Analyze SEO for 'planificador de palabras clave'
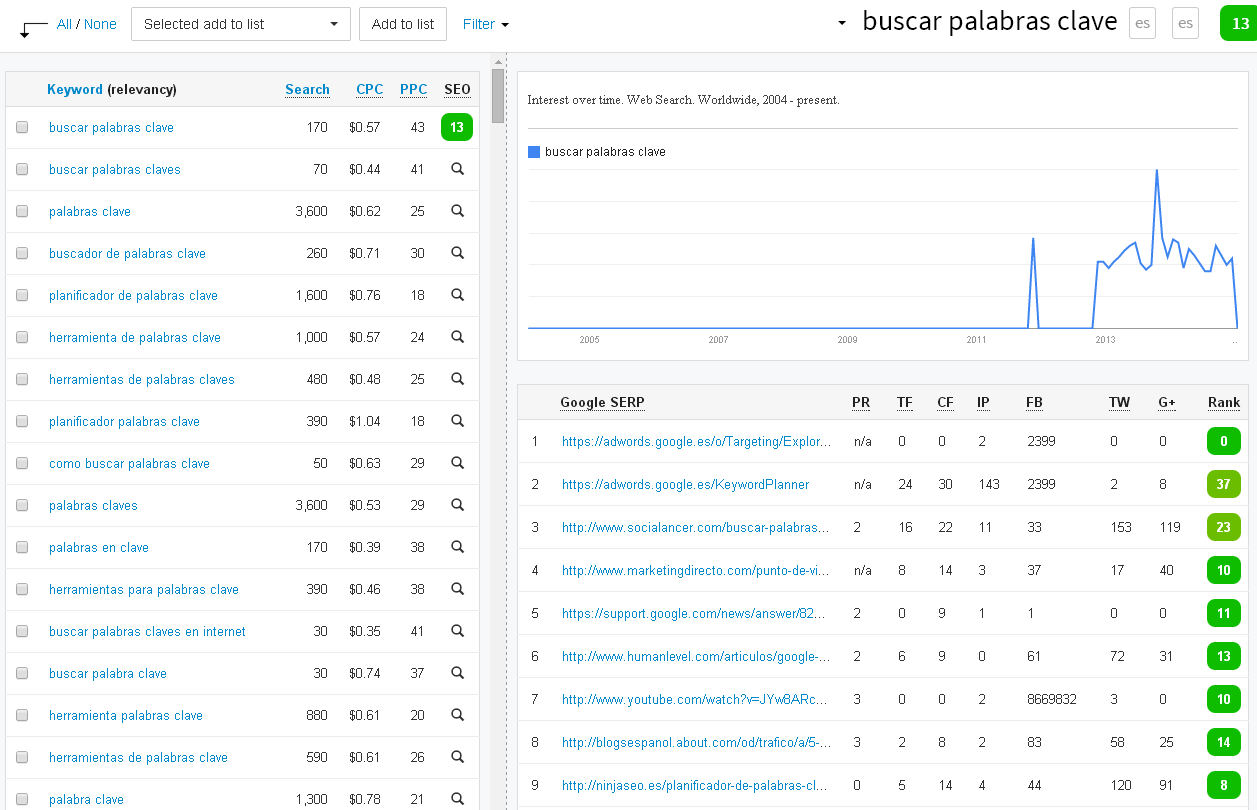Viewport: 1257px width, 810px height. (x=457, y=295)
